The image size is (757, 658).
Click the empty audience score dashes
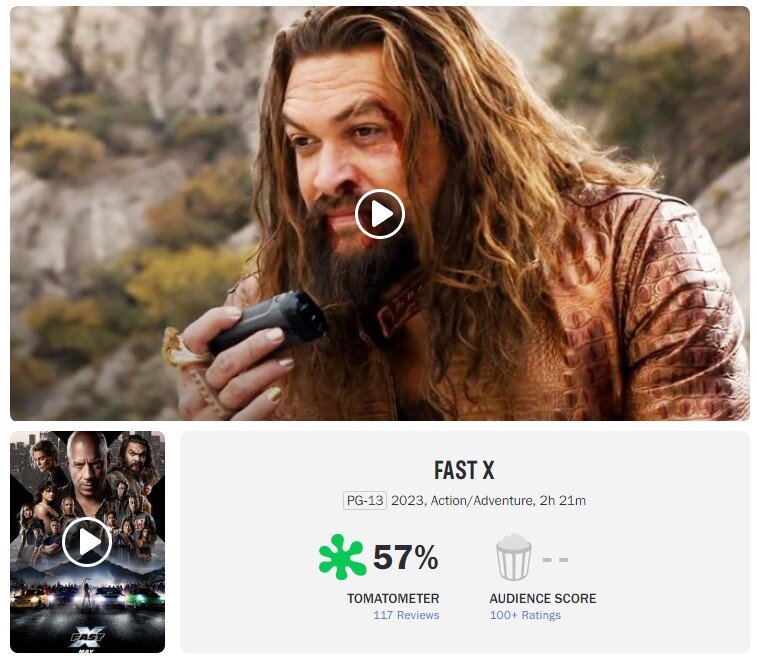click(x=555, y=560)
